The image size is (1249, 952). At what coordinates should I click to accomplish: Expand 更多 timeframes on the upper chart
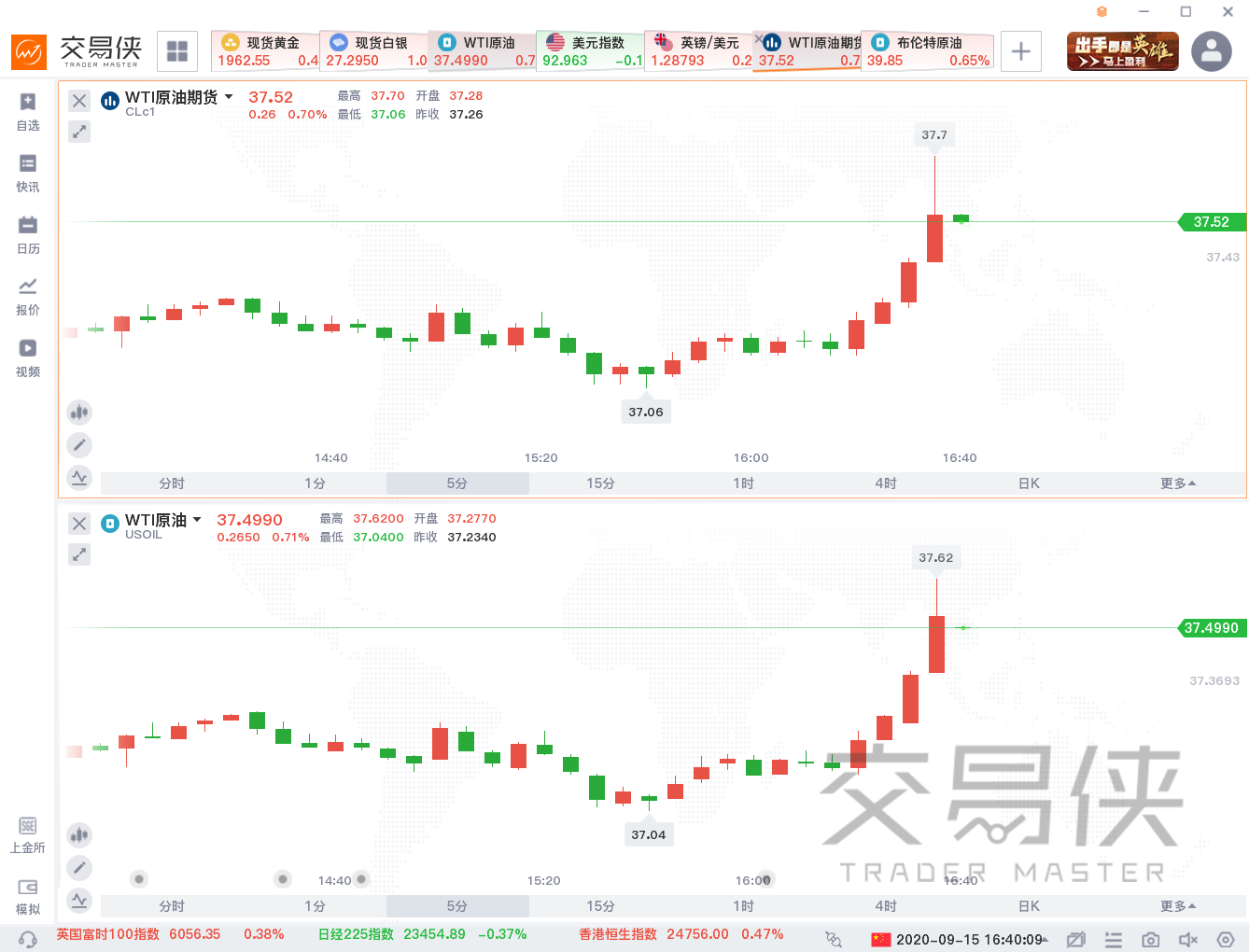click(x=1177, y=483)
